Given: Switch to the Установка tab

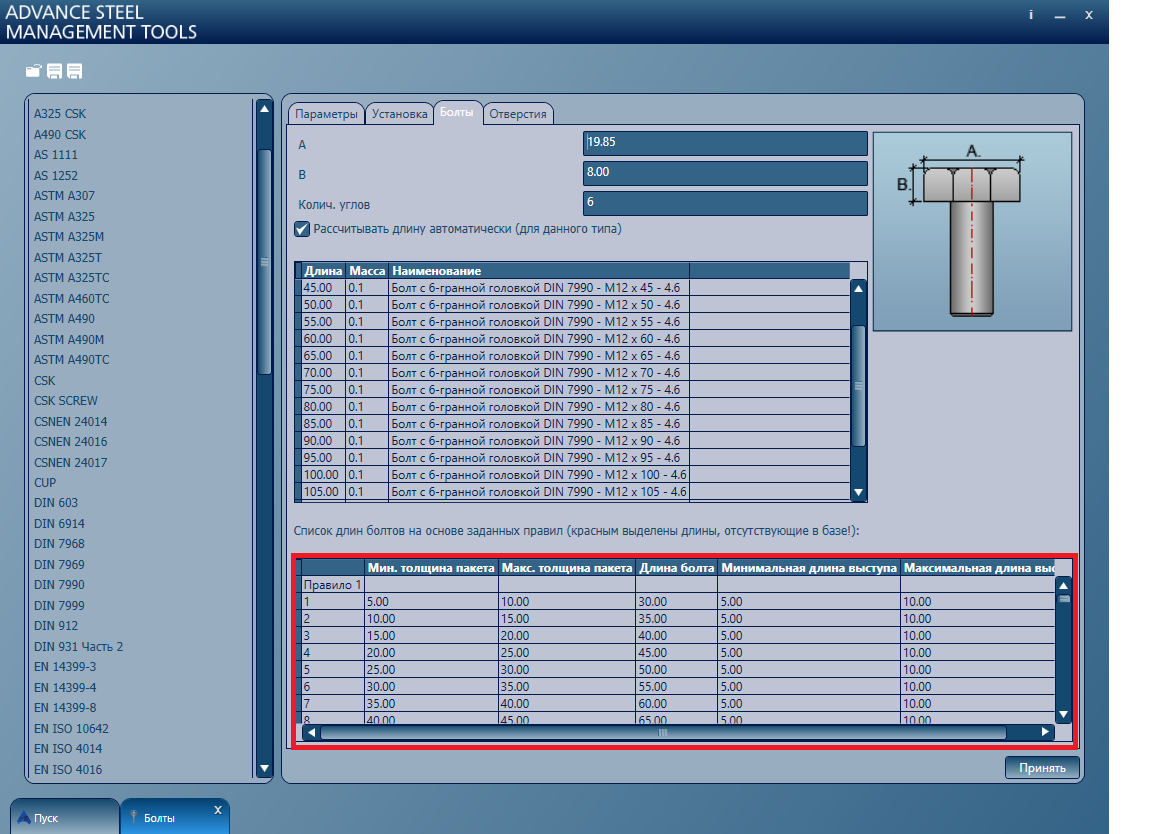Looking at the screenshot, I should tap(399, 113).
